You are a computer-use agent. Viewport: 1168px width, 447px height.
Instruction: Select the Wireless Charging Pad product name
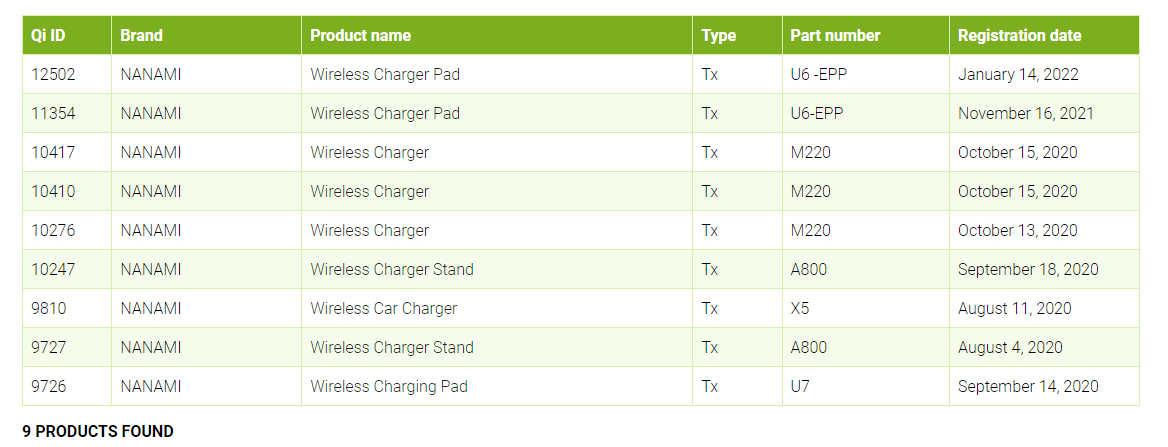click(388, 386)
